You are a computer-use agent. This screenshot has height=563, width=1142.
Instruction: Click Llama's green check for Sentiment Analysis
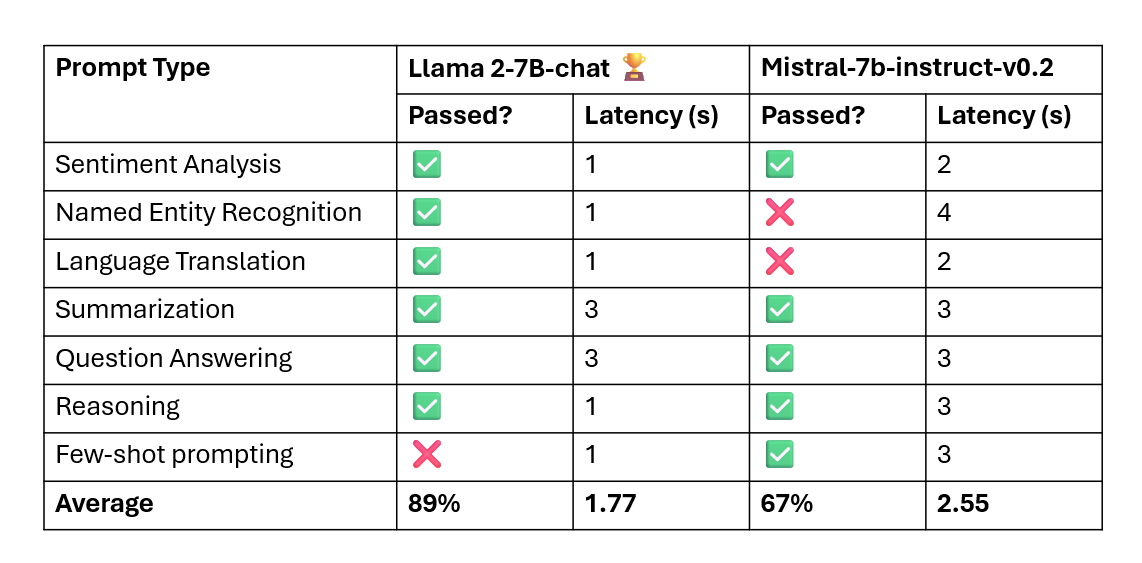click(426, 165)
